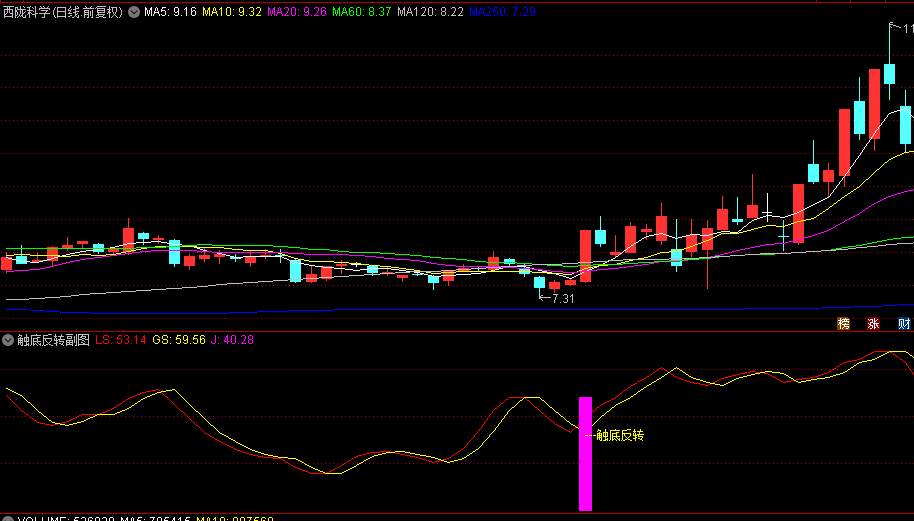Click the 7.31 low price marker
Image resolution: width=914 pixels, height=521 pixels.
point(562,298)
